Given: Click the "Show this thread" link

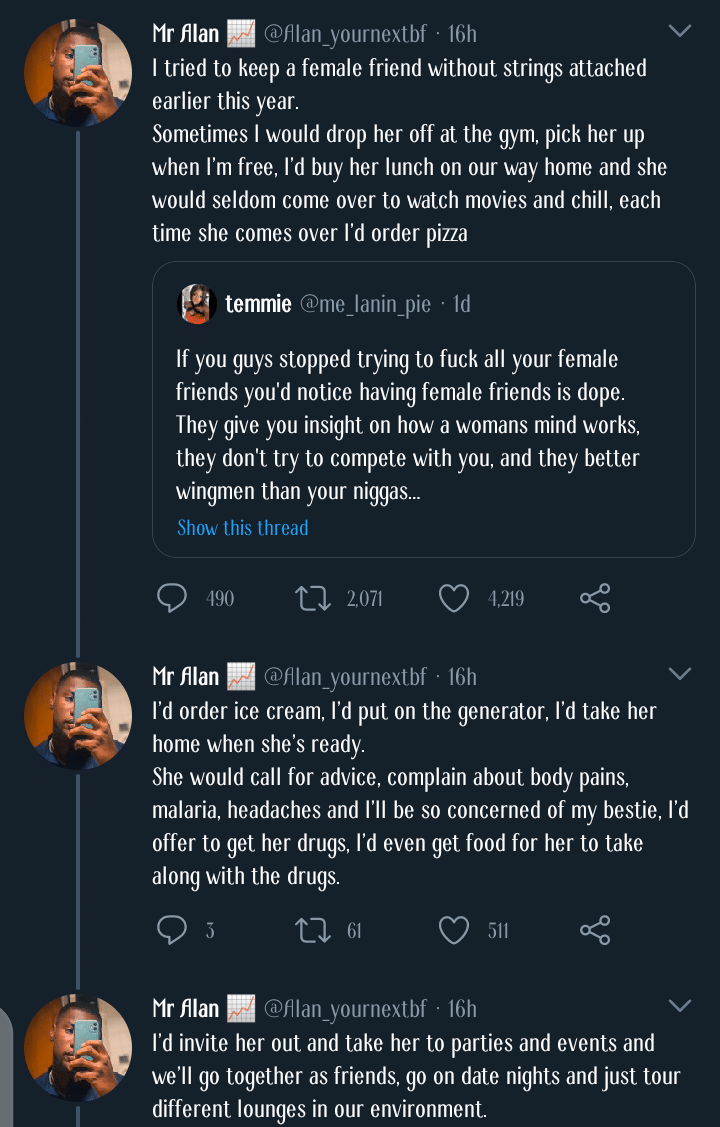Looking at the screenshot, I should click(x=243, y=528).
